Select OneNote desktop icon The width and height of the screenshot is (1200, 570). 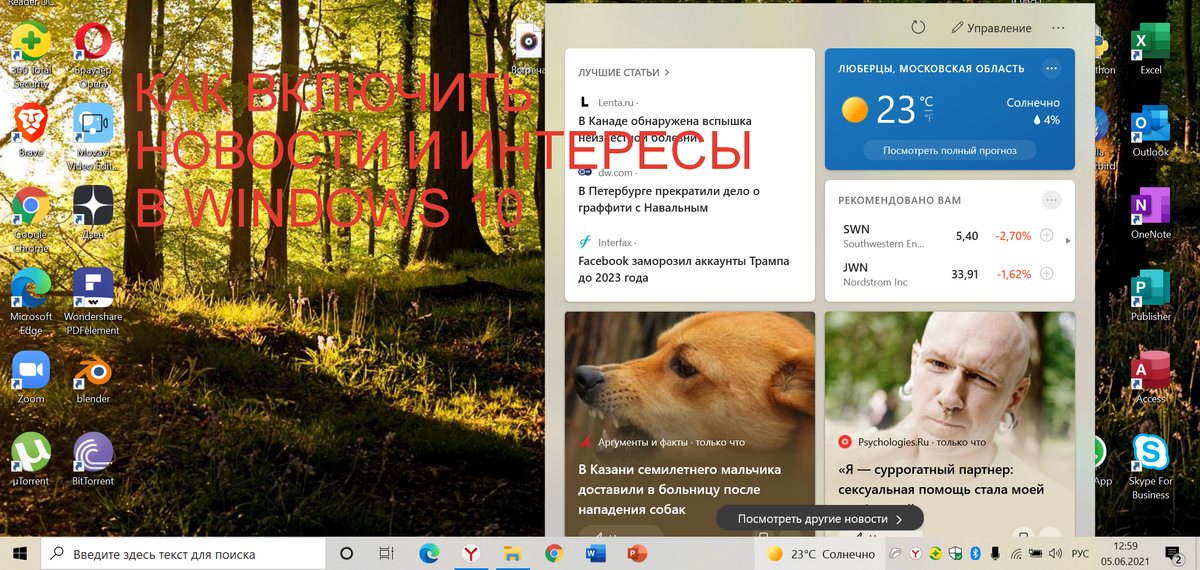tap(1150, 214)
